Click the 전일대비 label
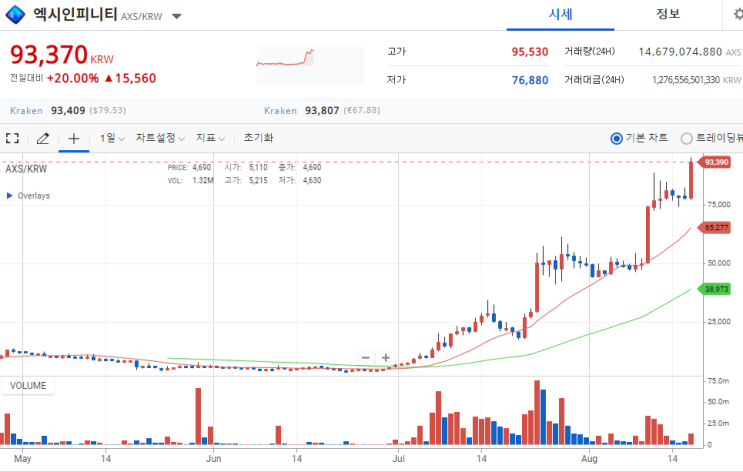 click(x=27, y=78)
